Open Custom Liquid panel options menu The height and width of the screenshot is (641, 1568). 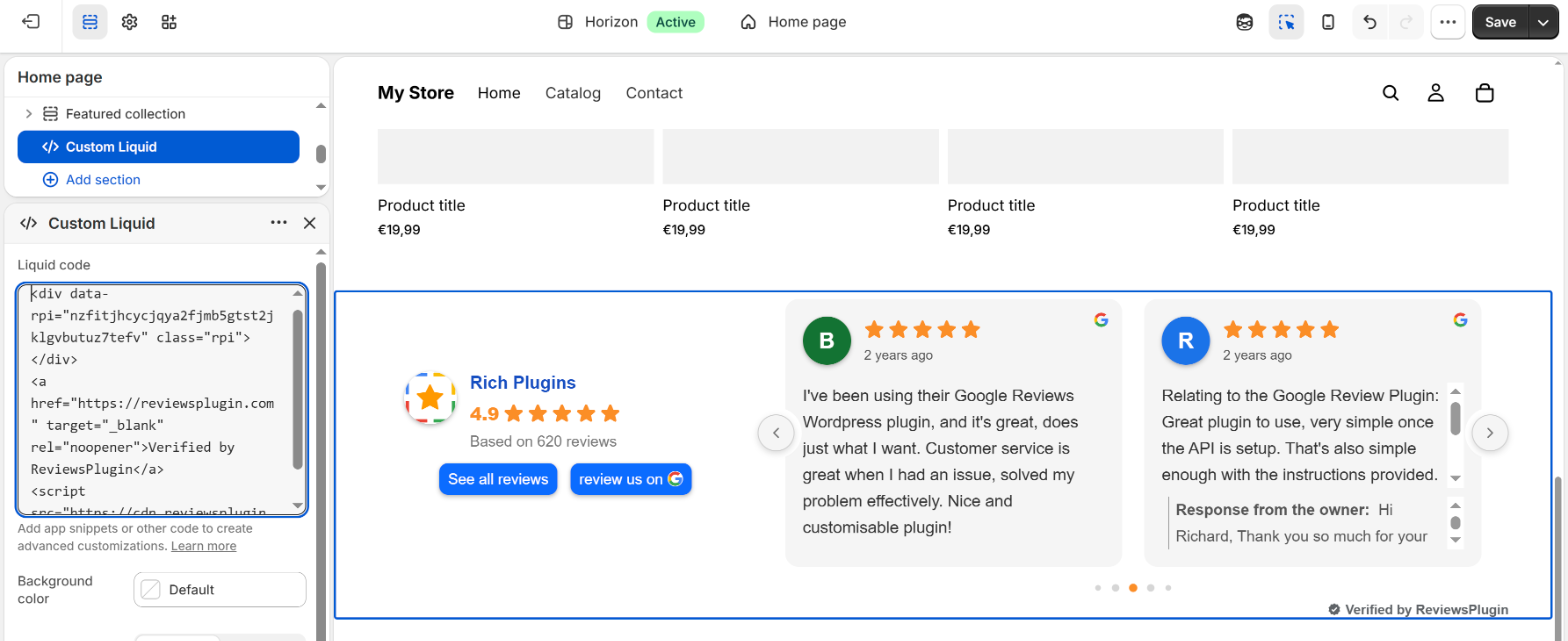pos(279,223)
